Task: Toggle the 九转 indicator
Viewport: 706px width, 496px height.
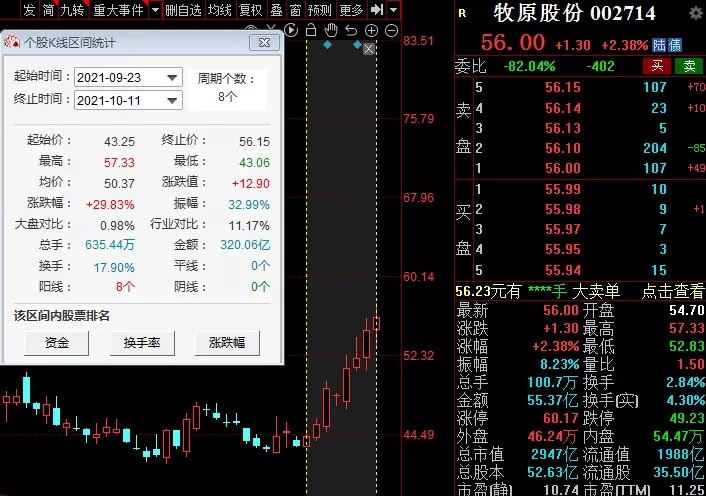Action: [x=72, y=9]
